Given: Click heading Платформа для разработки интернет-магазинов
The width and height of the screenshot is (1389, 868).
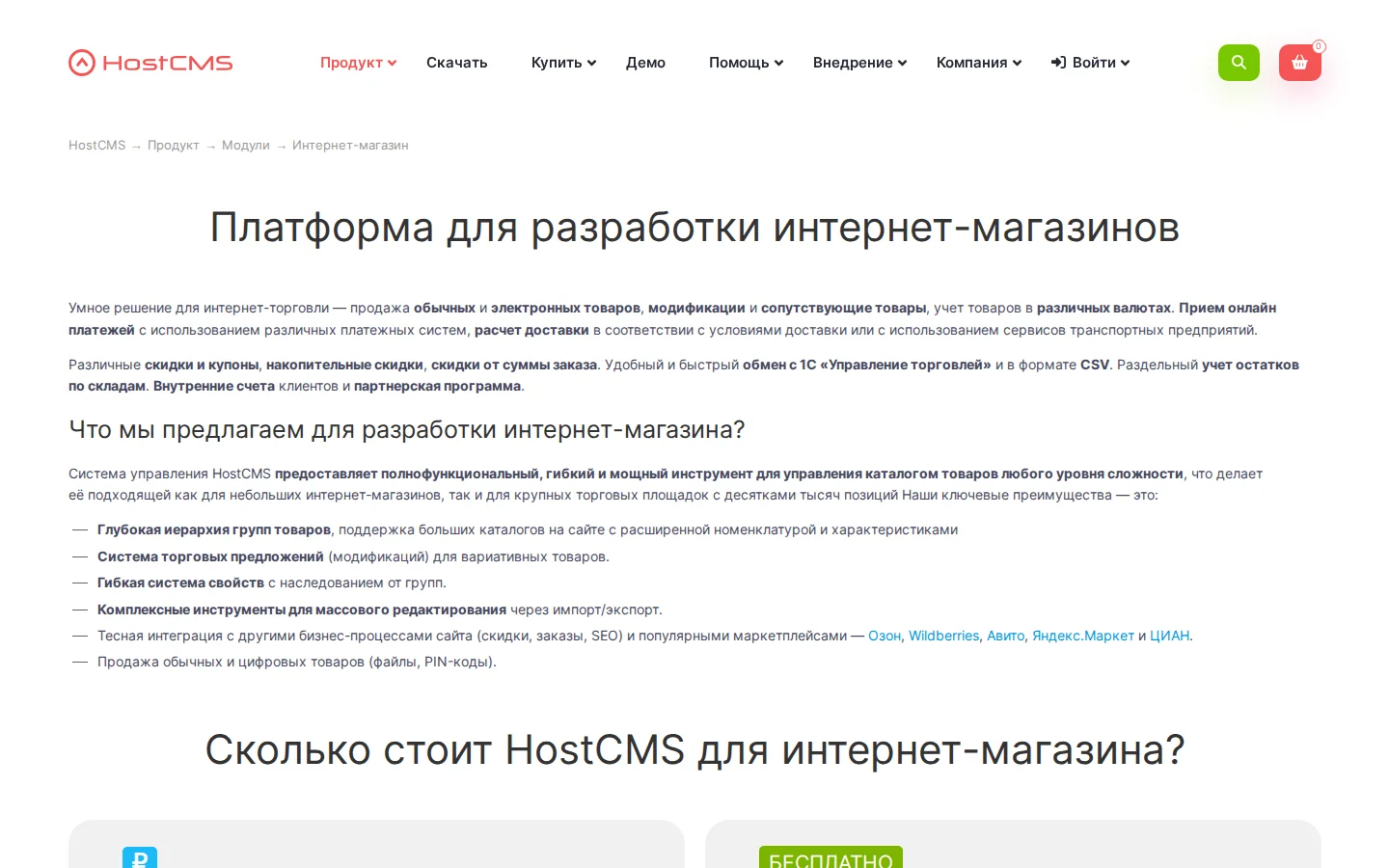Looking at the screenshot, I should pos(694,228).
